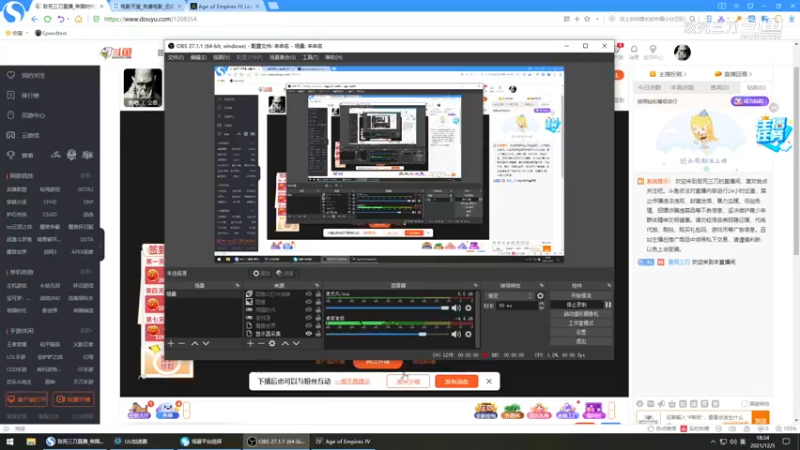Mute the mic/Aux channel speaker icon
This screenshot has width=800, height=450.
point(456,308)
